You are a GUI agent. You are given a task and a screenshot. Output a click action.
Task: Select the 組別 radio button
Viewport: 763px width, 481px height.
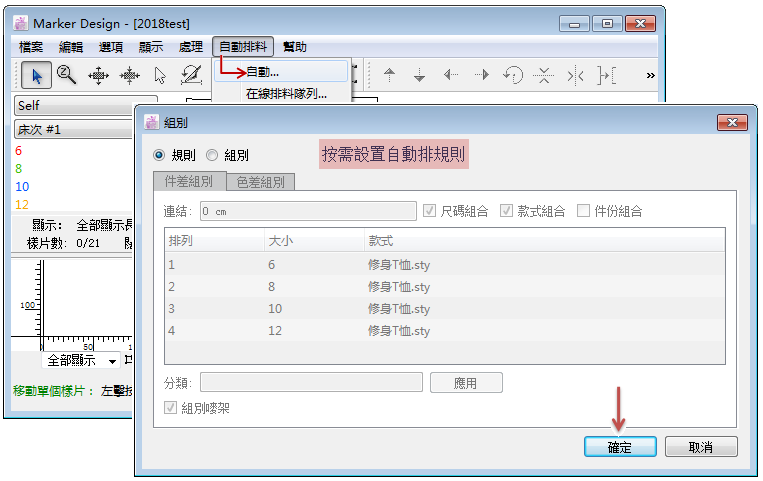coord(212,155)
